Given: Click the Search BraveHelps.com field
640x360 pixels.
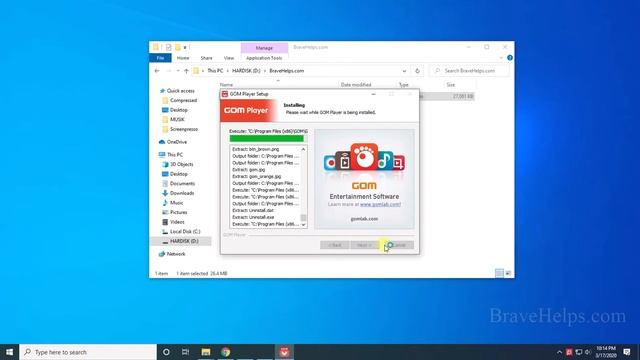Looking at the screenshot, I should point(469,71).
